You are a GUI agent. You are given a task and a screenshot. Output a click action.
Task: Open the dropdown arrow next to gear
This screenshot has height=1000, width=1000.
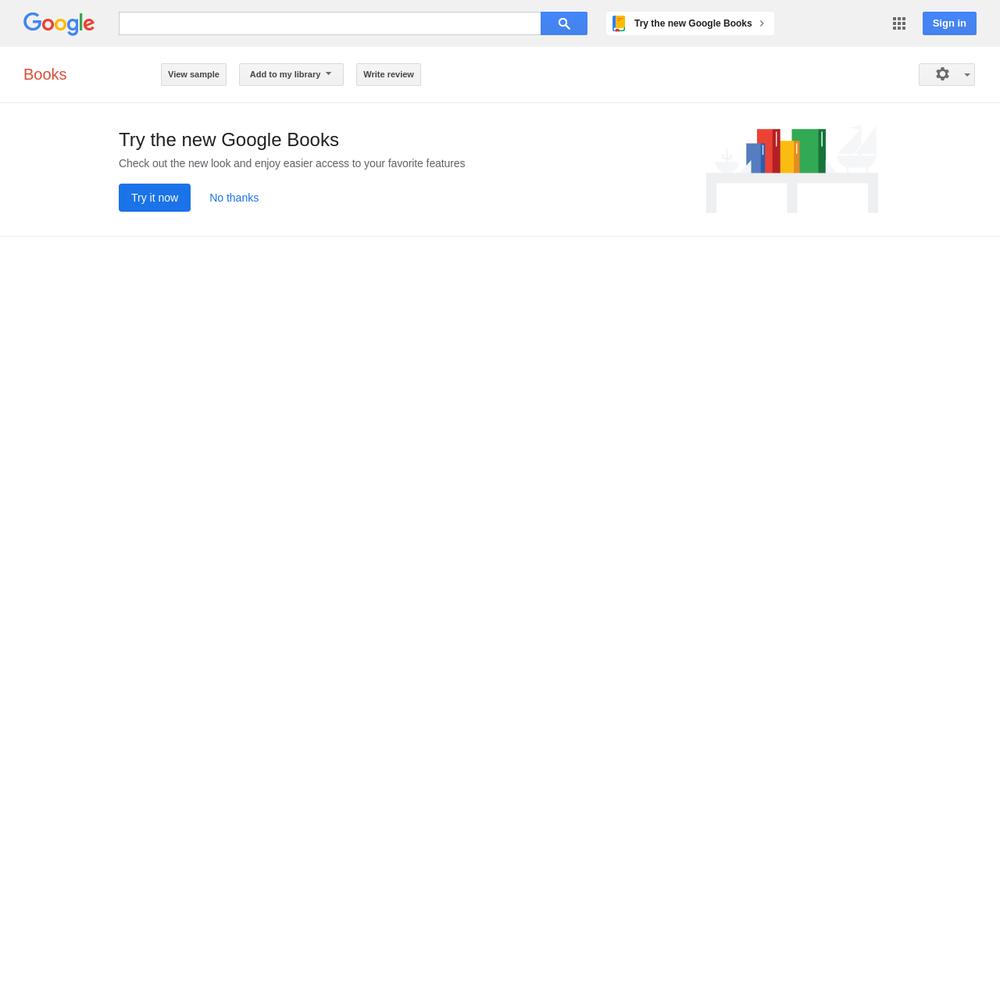tap(967, 75)
